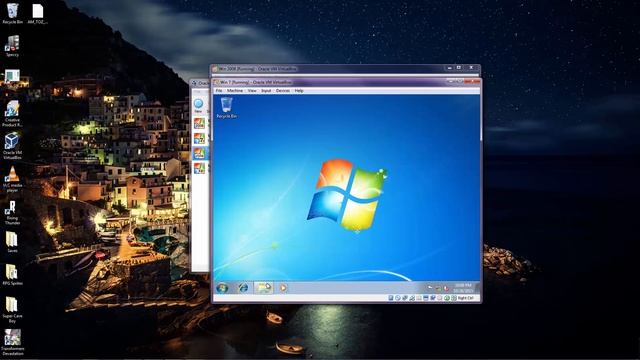This screenshot has width=640, height=360.
Task: Select the AM_TOZ file on the host desktop
Action: 38,13
